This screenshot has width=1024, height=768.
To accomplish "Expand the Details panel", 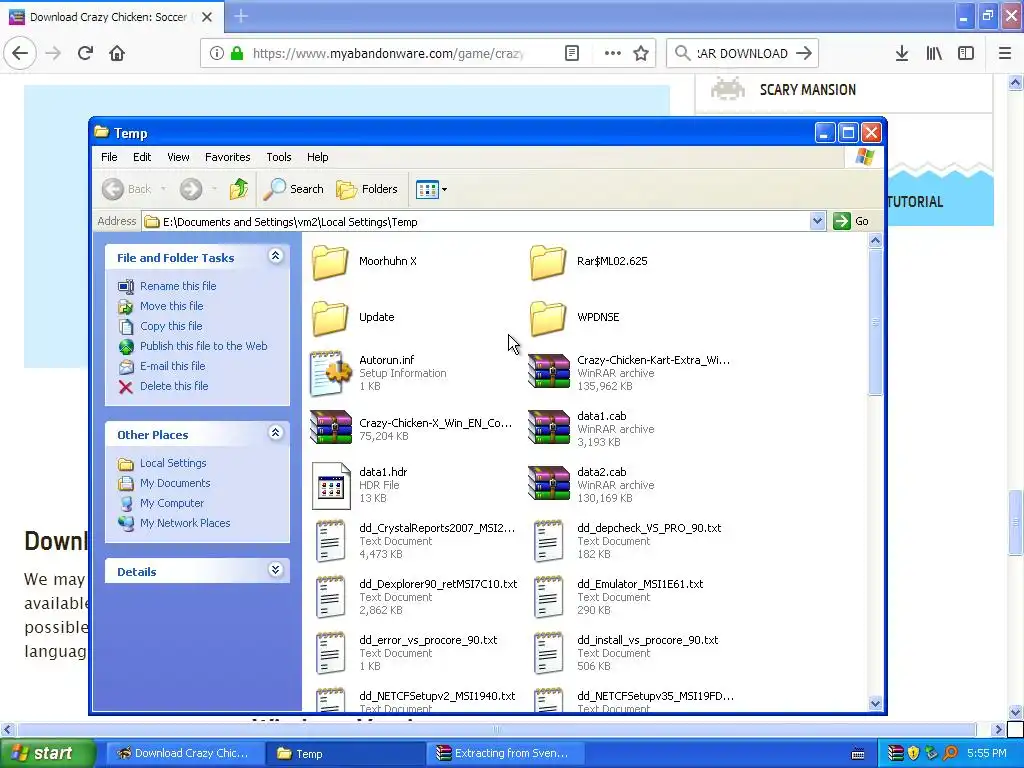I will pos(276,570).
